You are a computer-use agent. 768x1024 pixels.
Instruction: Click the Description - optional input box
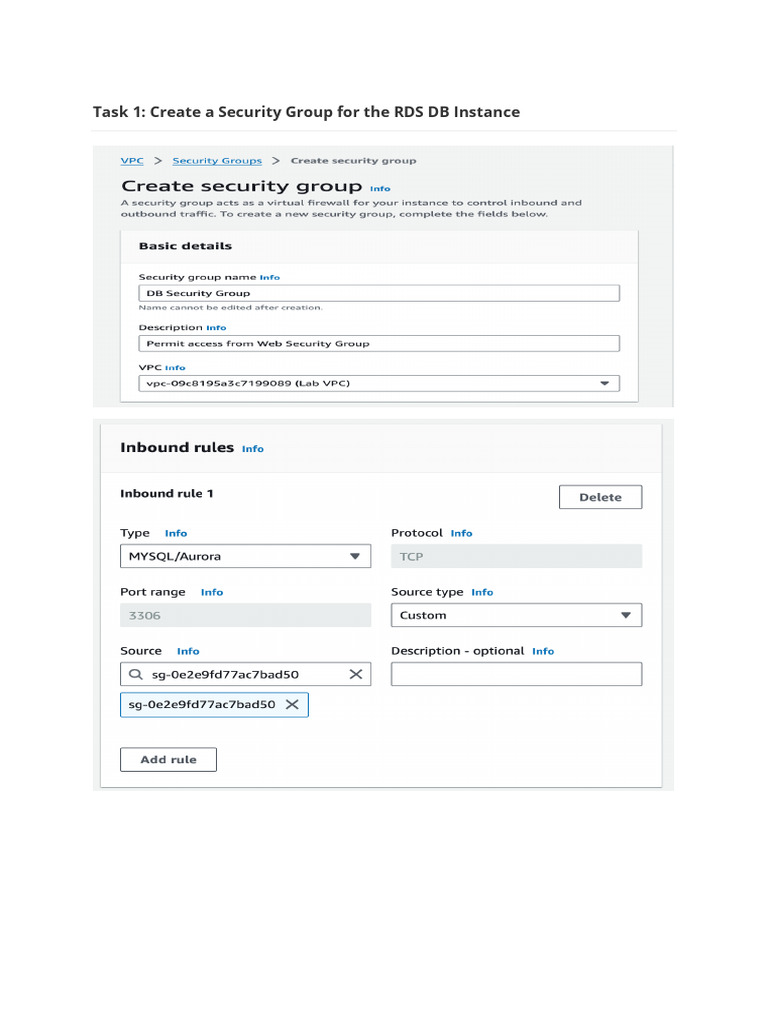[516, 675]
